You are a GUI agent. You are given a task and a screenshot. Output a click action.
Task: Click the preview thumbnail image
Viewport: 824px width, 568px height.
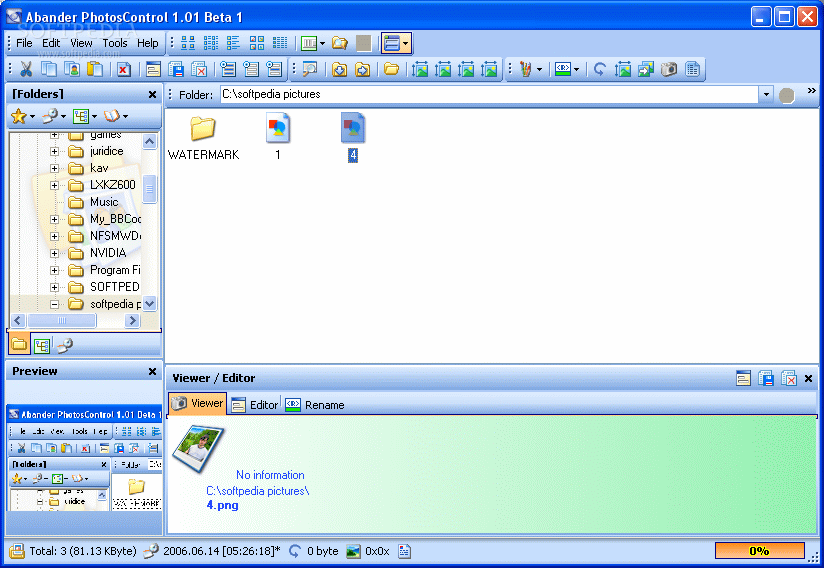point(84,458)
